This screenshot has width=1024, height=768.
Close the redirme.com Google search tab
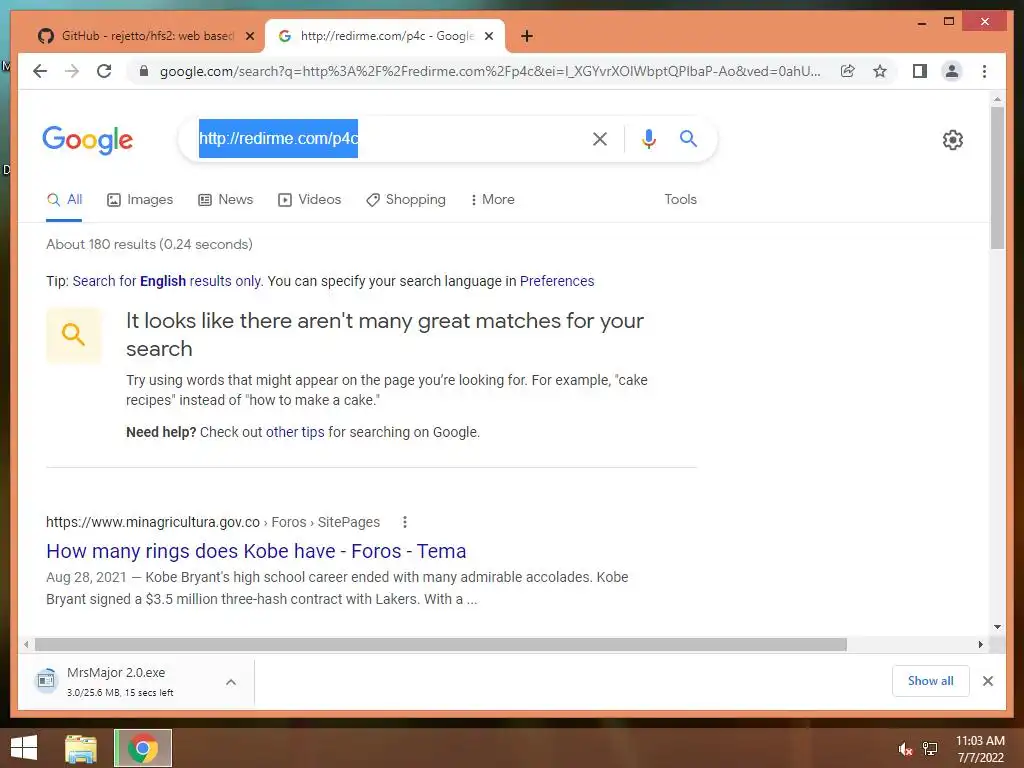(488, 36)
